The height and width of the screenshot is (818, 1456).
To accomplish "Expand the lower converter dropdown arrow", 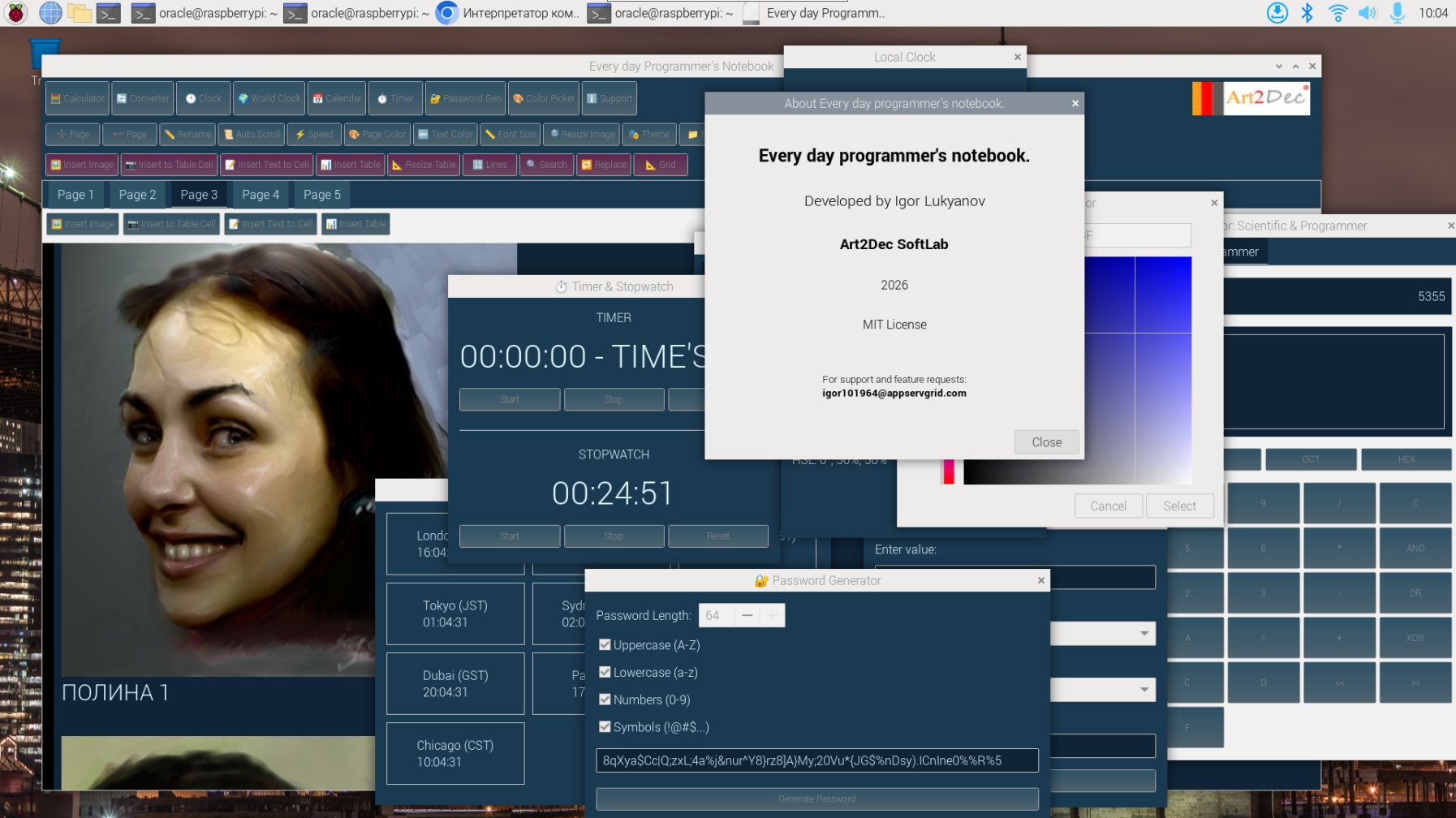I will pyautogui.click(x=1144, y=690).
